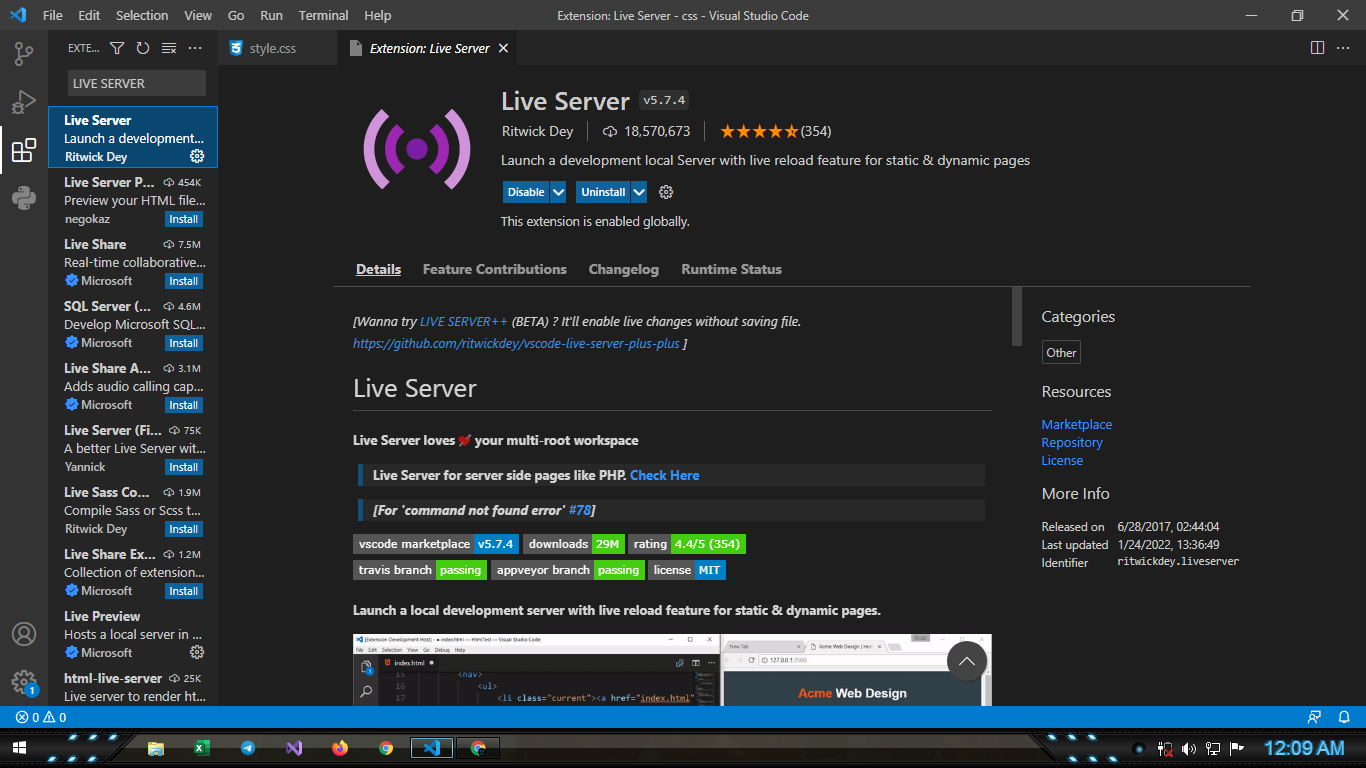Switch to the Changelog tab
The width and height of the screenshot is (1366, 768).
pyautogui.click(x=624, y=269)
